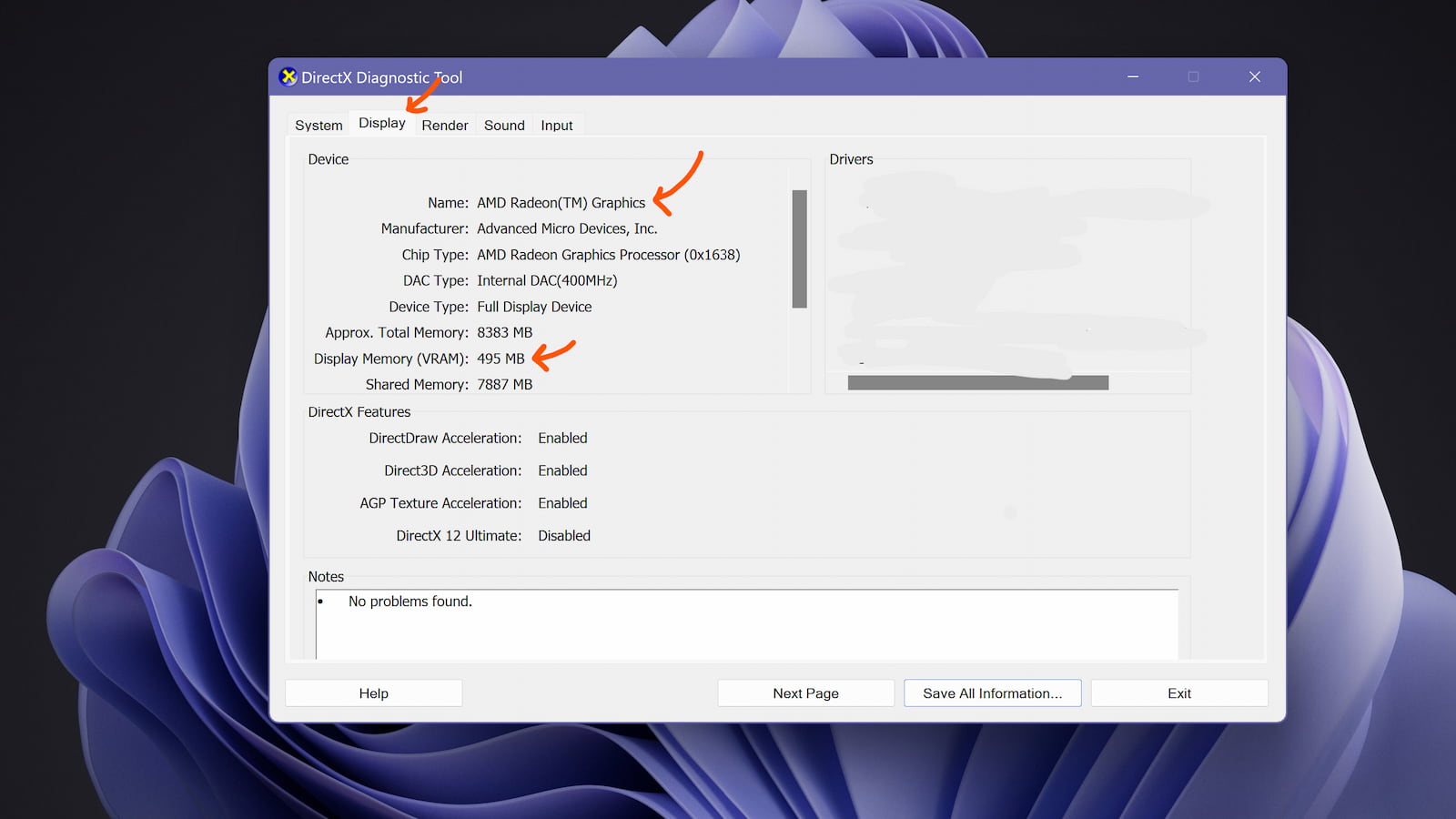Switch to the Input tab
Screen dimensions: 1456x819
[x=557, y=126]
